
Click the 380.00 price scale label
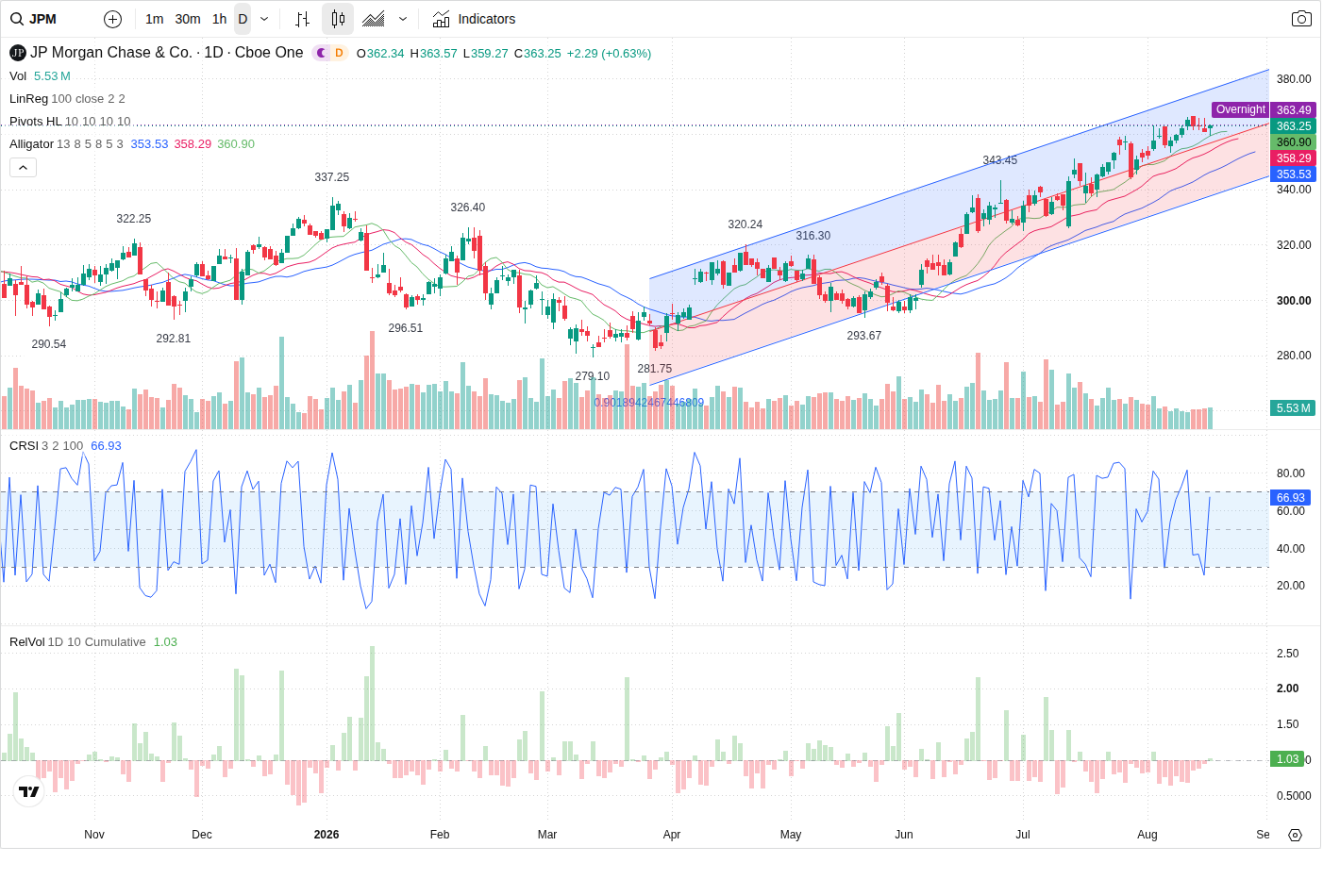tap(1294, 79)
